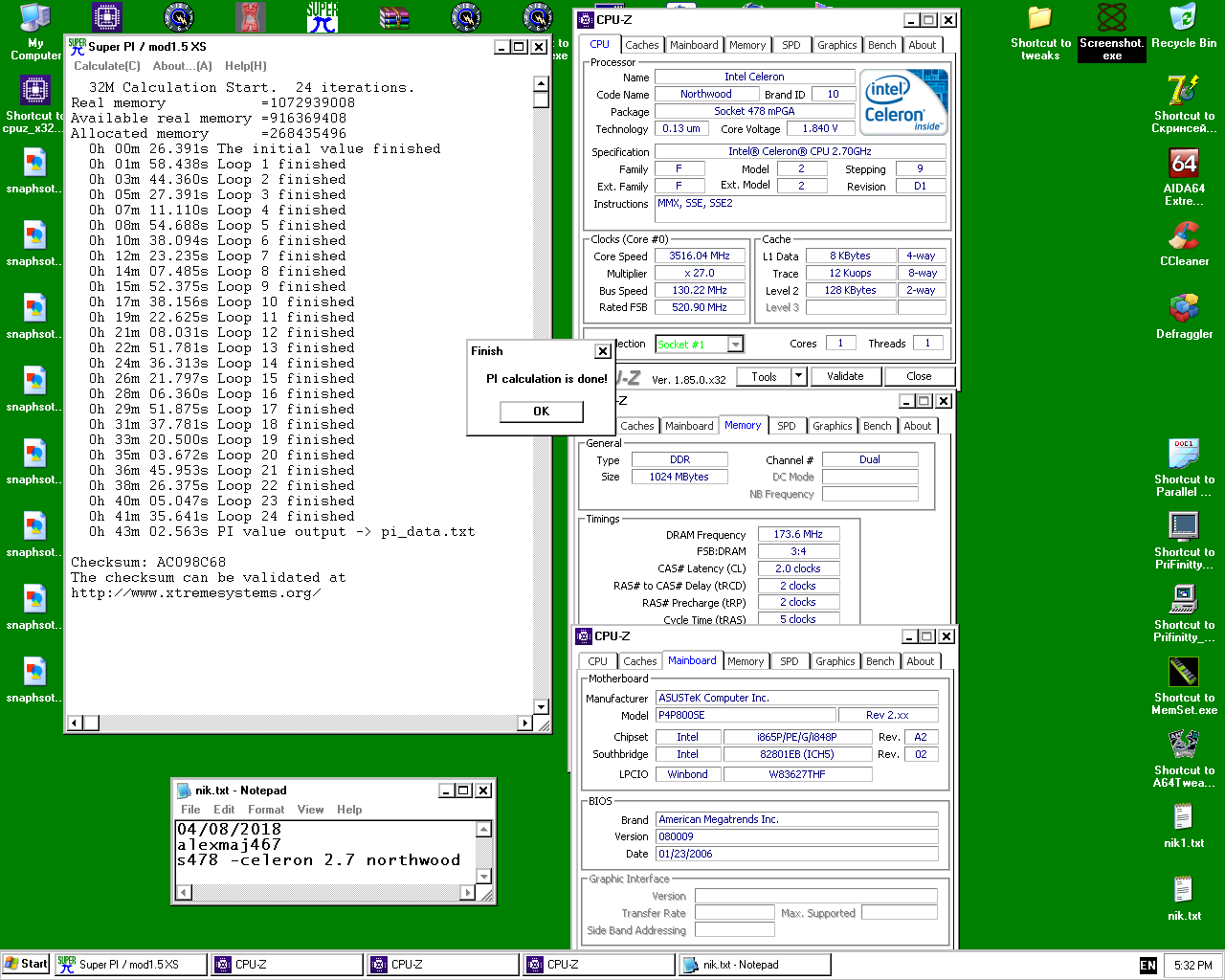Click the Notepad title bar icon
1225x980 pixels.
pos(185,791)
